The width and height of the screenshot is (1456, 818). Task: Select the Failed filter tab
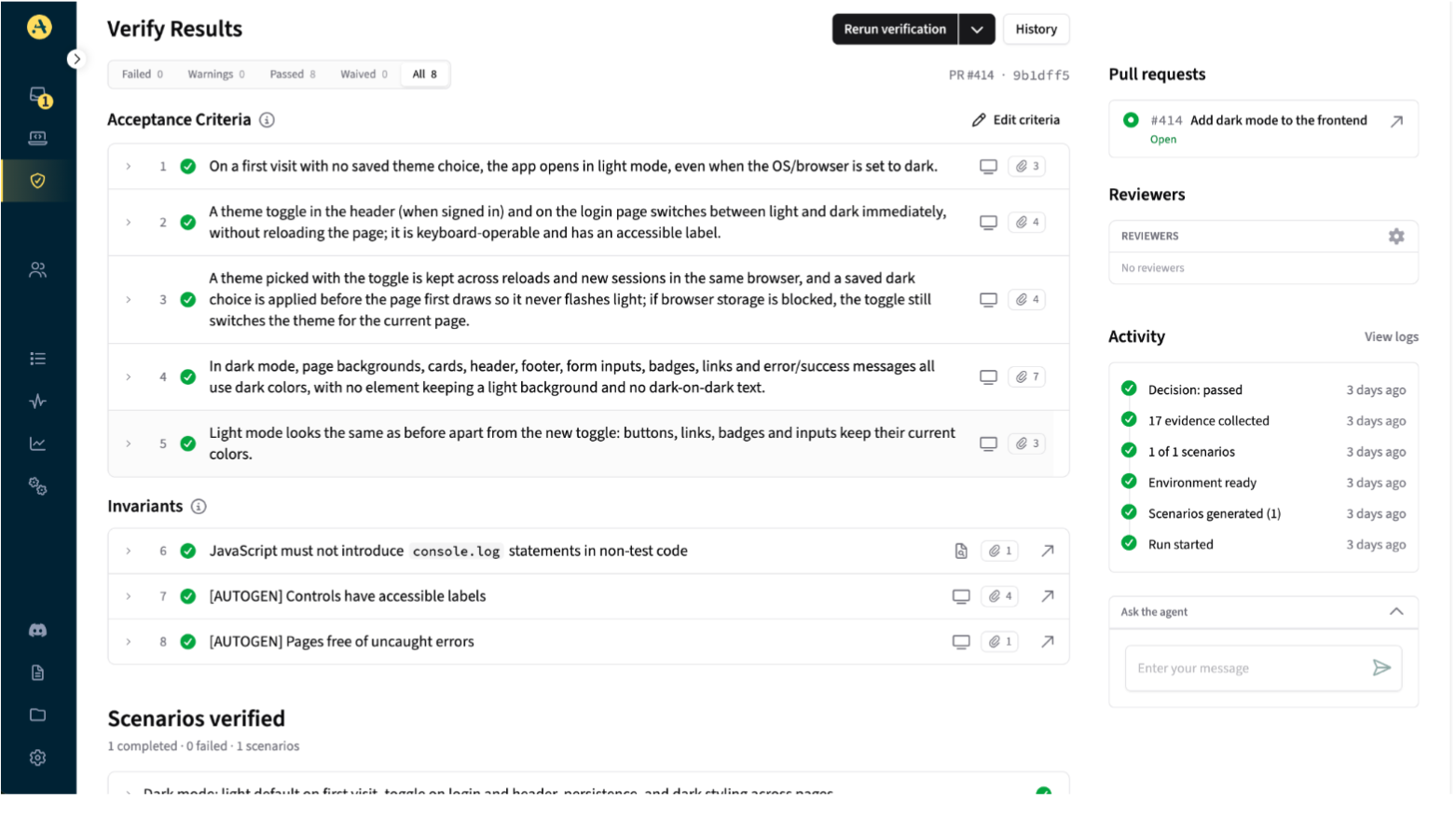143,75
